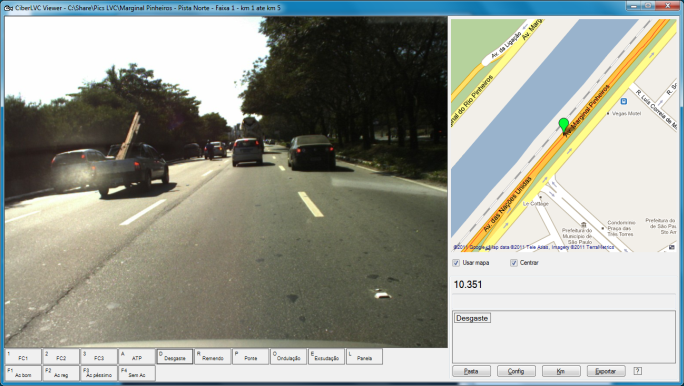Viewport: 684px width, 386px height.
Task: Uncheck the Centrar checkbox
Action: pos(514,263)
